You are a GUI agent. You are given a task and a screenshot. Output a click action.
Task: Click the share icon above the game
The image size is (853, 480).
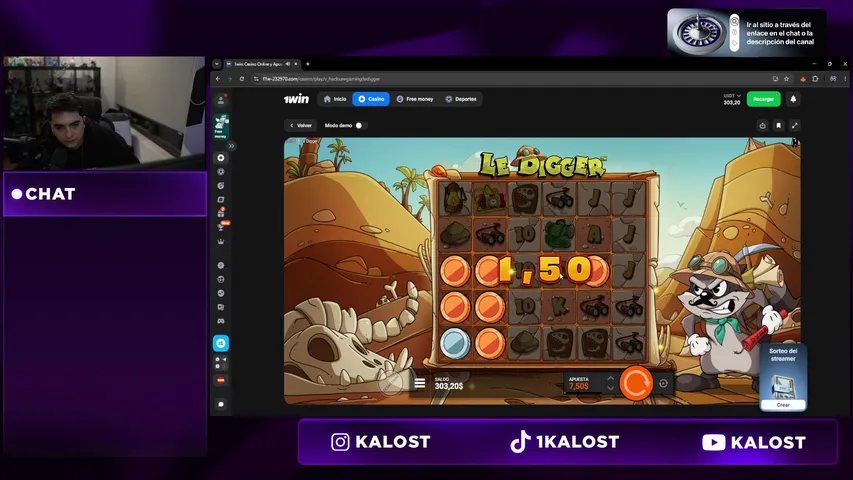click(x=762, y=126)
